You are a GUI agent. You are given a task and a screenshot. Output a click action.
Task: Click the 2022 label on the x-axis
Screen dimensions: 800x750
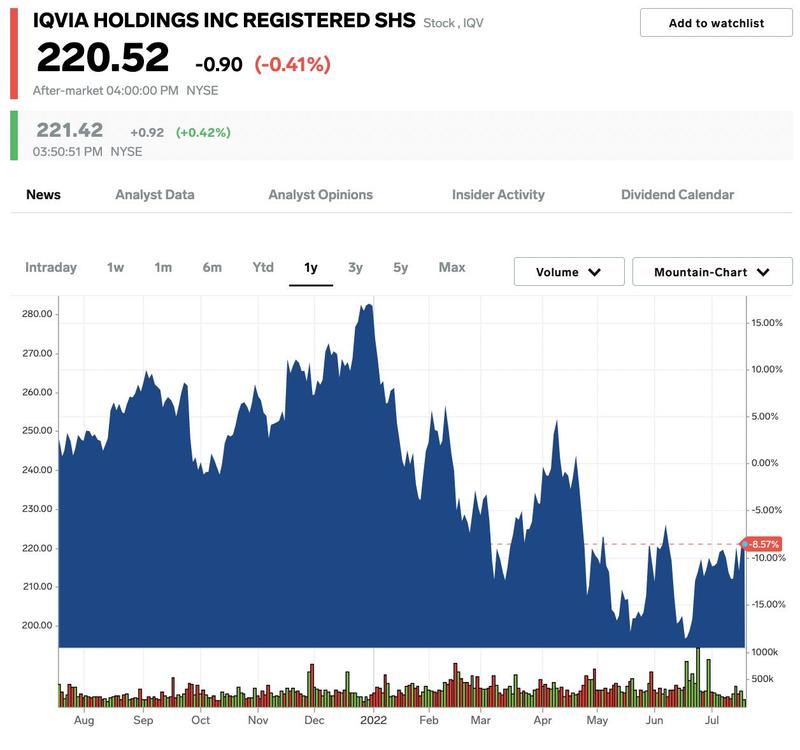(x=373, y=720)
